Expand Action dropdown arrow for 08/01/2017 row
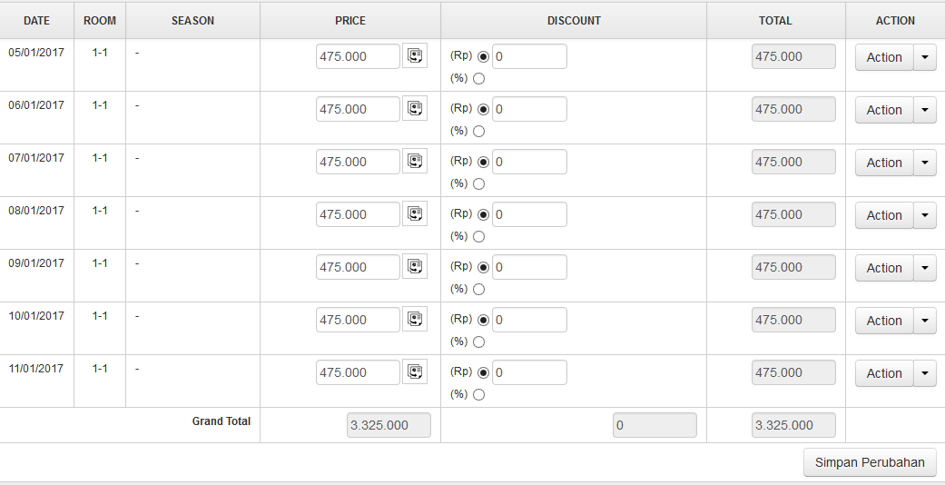The height and width of the screenshot is (485, 945). [x=924, y=216]
